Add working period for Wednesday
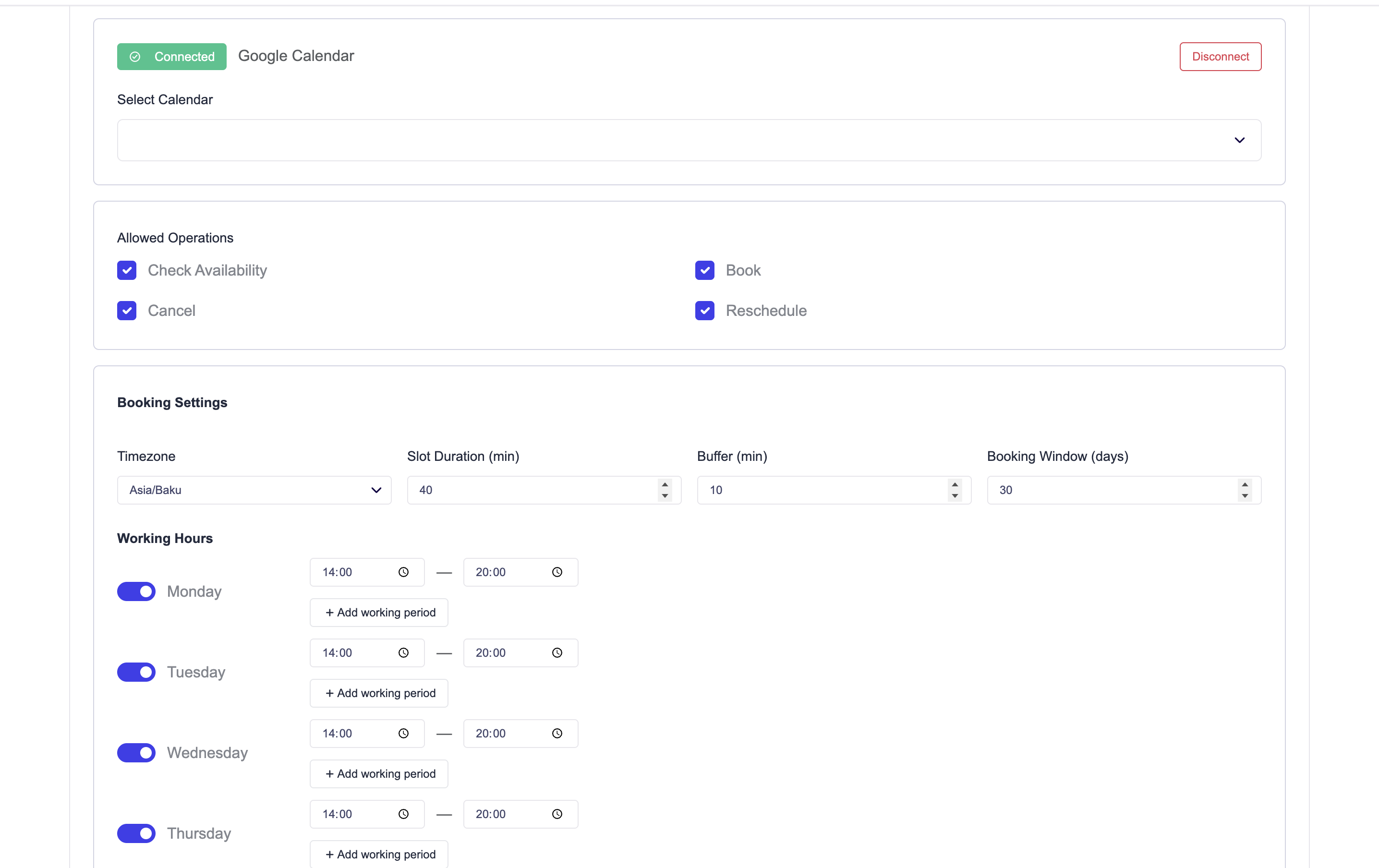This screenshot has width=1379, height=868. click(x=379, y=774)
